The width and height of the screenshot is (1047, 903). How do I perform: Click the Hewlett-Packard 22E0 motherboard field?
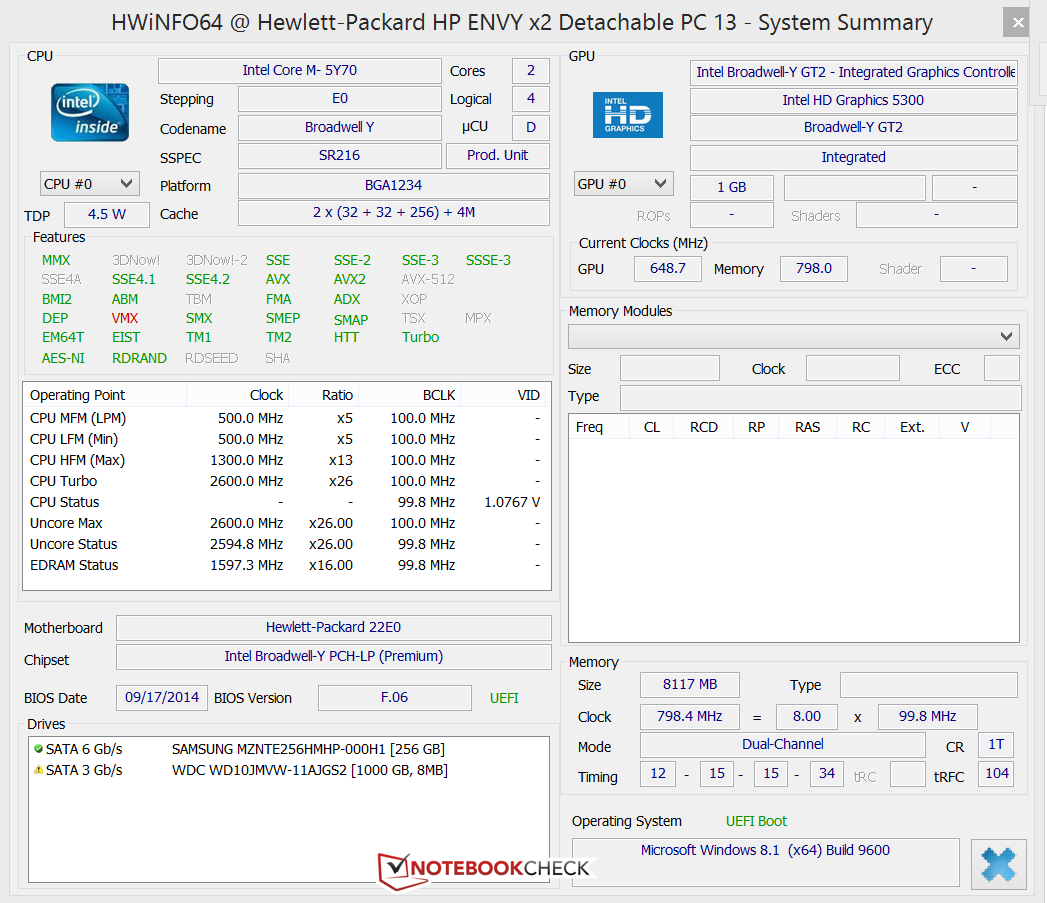[x=333, y=627]
